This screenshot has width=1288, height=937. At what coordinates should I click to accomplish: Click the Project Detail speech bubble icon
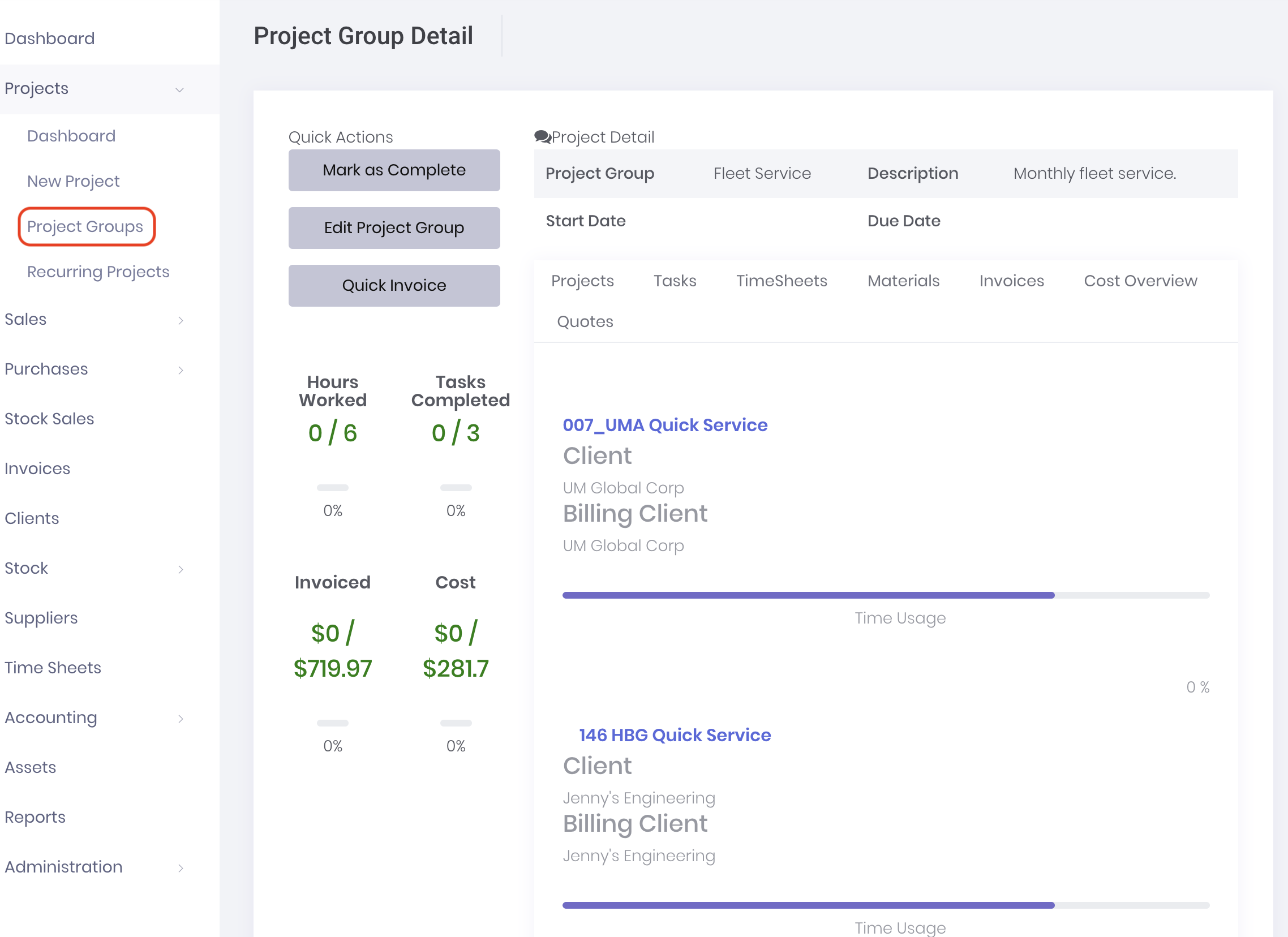point(541,137)
